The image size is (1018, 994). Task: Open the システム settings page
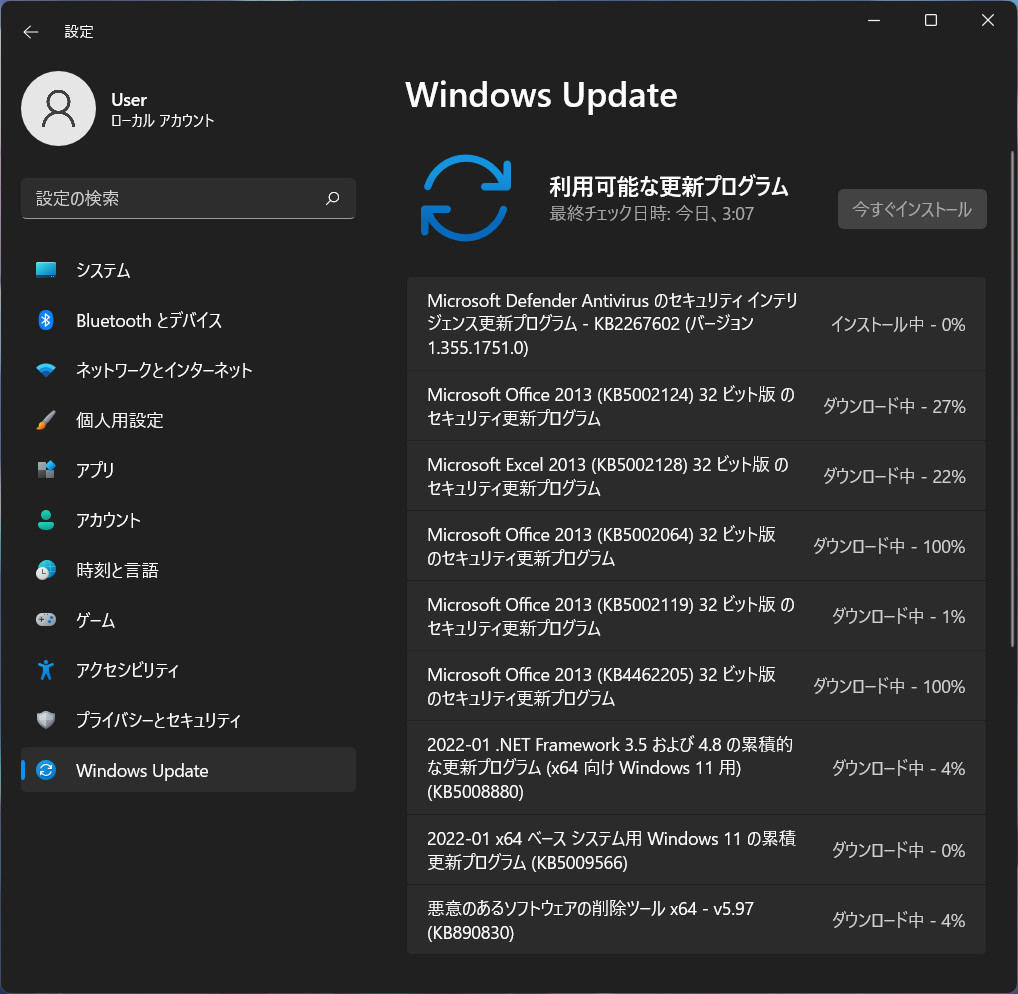[188, 270]
